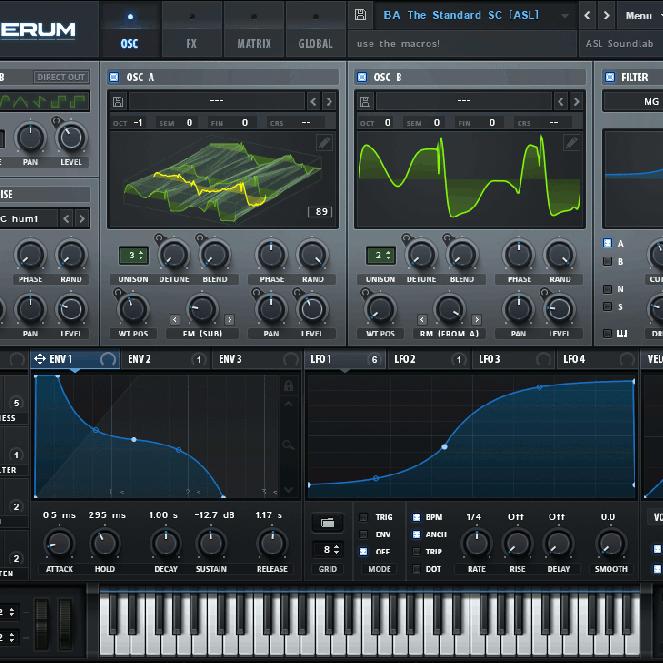The image size is (663, 663).
Task: Open OSC B wavetable name selector
Action: [464, 101]
